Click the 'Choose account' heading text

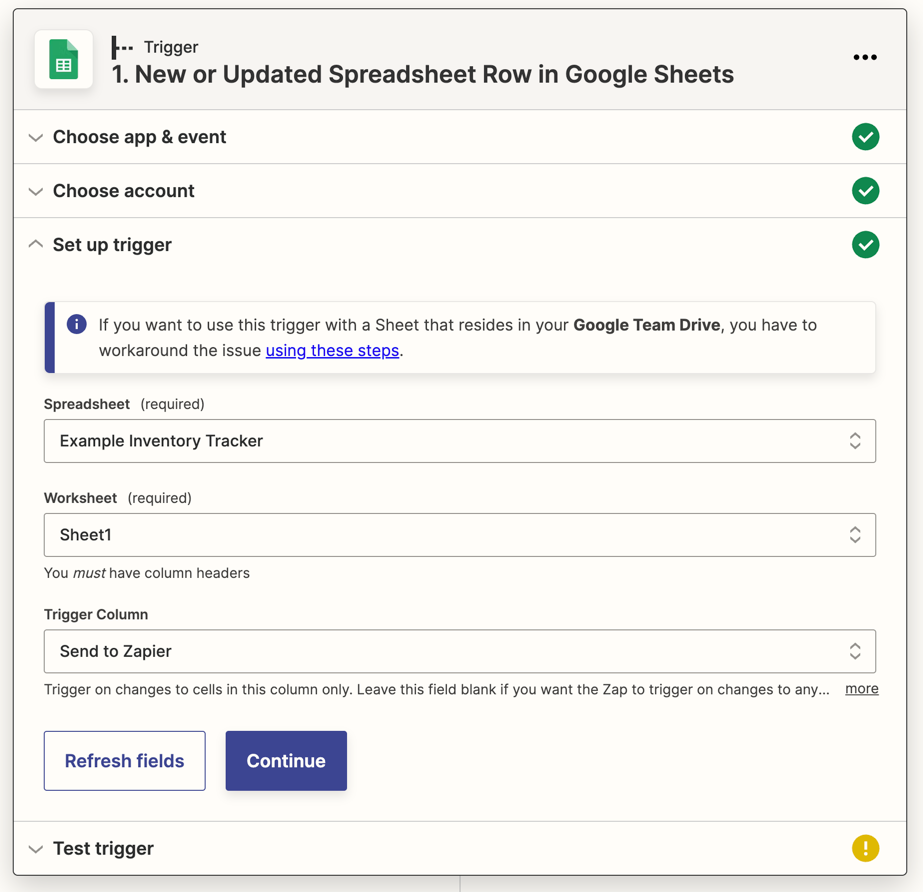coord(124,191)
